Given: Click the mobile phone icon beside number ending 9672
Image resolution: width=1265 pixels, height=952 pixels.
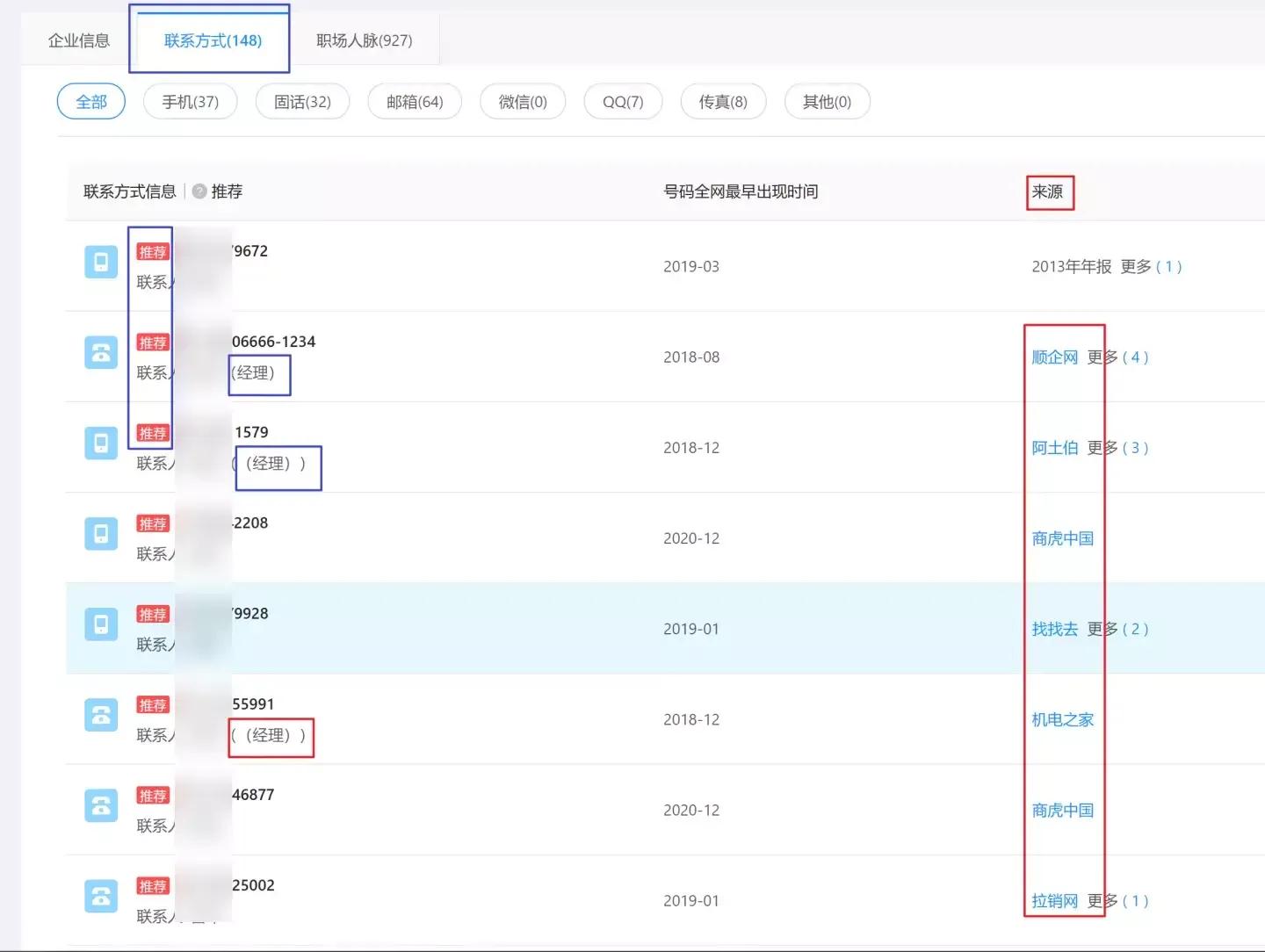Looking at the screenshot, I should [x=101, y=262].
